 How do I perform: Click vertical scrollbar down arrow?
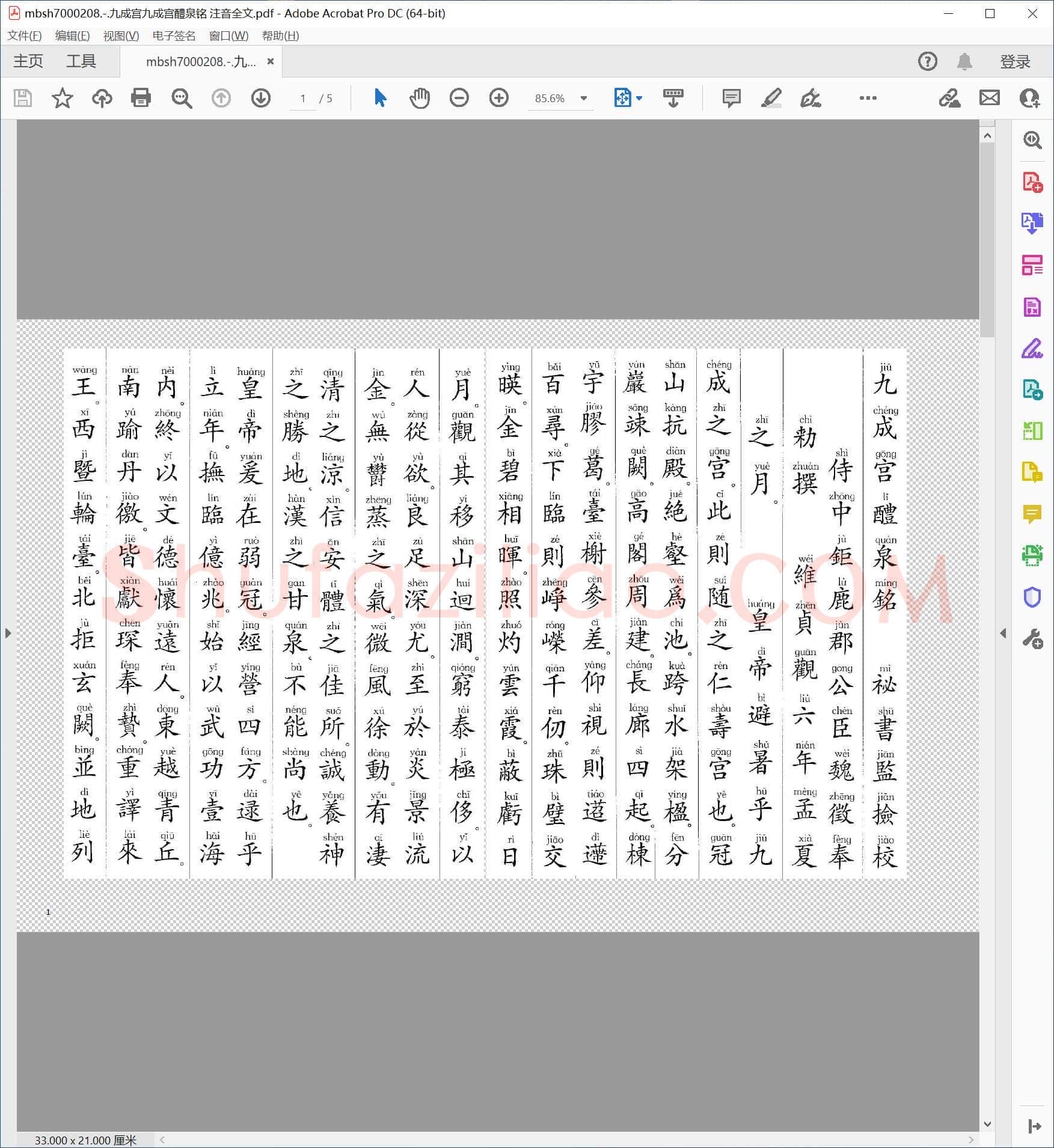[x=987, y=1124]
